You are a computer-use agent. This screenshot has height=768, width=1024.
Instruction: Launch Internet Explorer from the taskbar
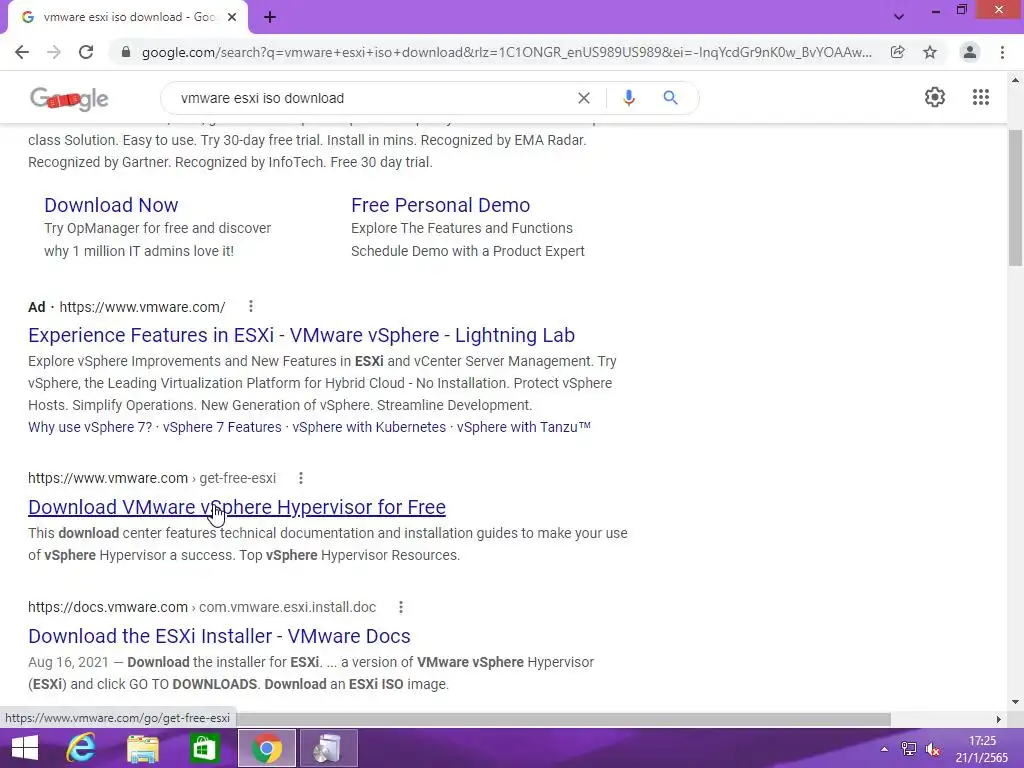tap(82, 748)
